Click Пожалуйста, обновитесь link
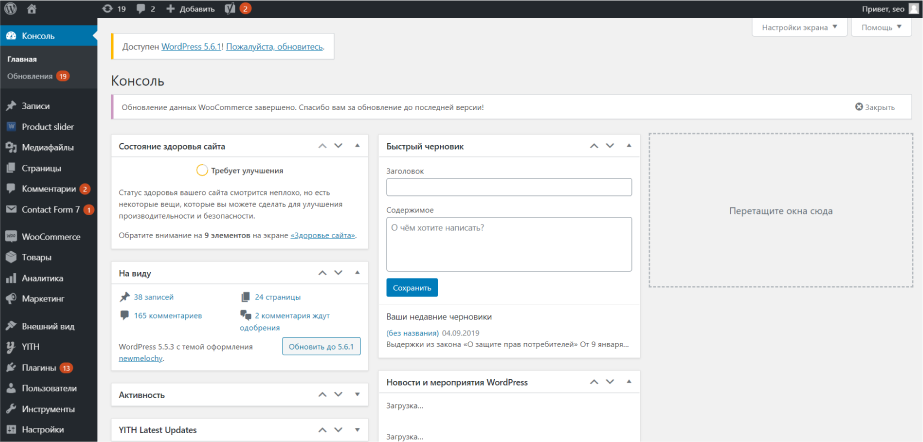This screenshot has height=442, width=923. (x=275, y=46)
